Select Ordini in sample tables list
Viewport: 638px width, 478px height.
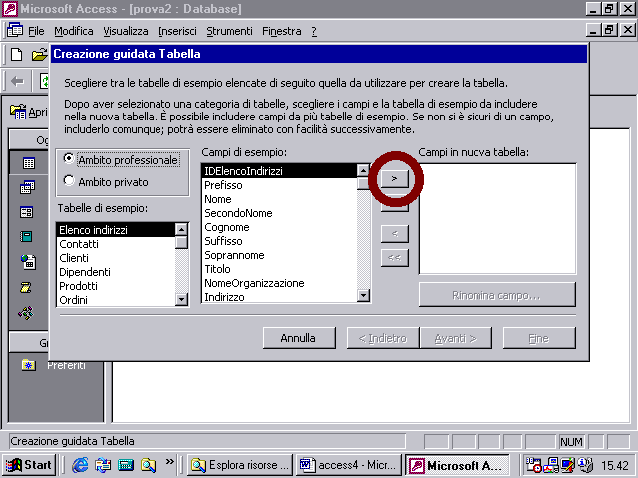116,300
